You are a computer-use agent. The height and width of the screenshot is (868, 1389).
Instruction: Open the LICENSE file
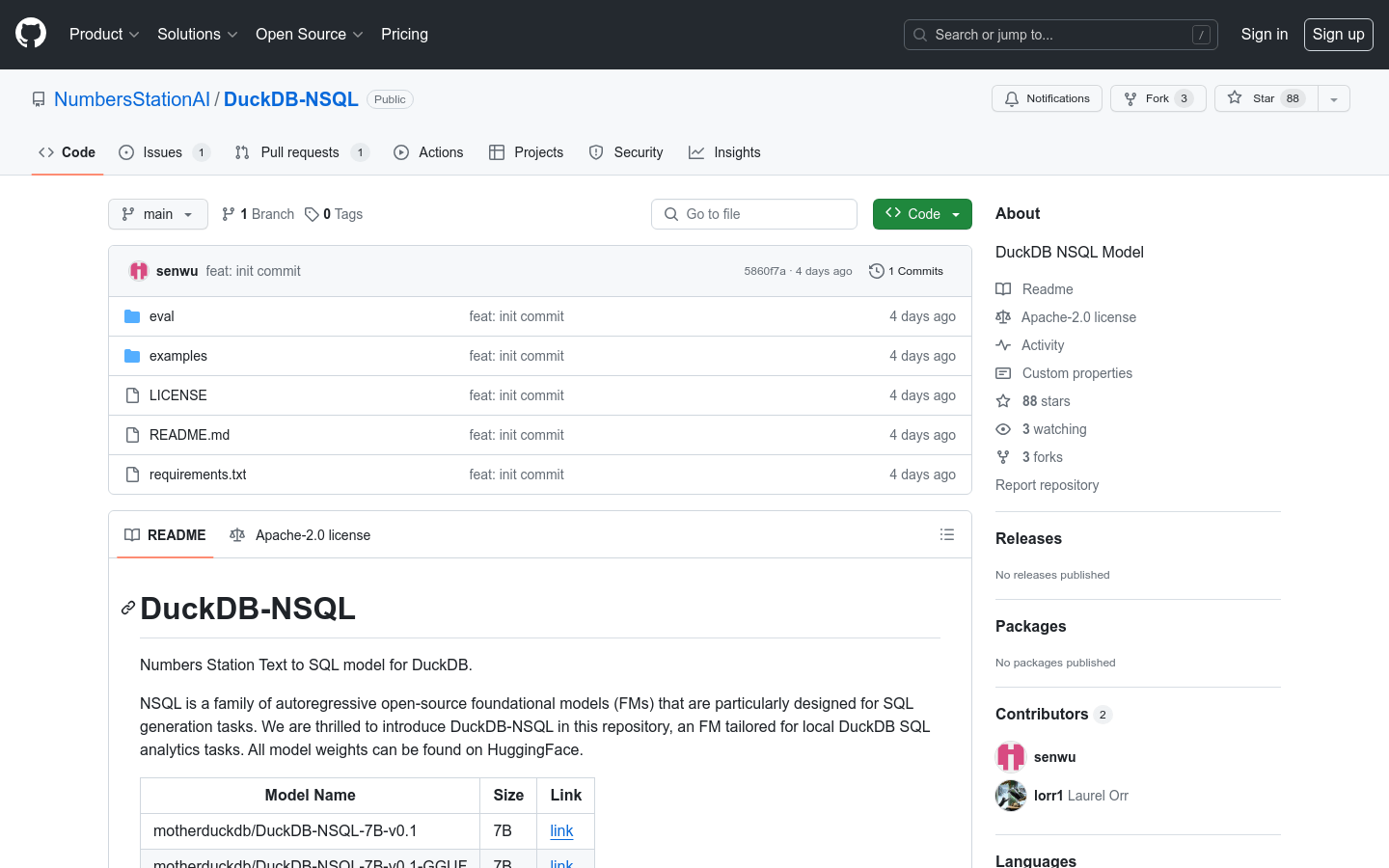(178, 395)
